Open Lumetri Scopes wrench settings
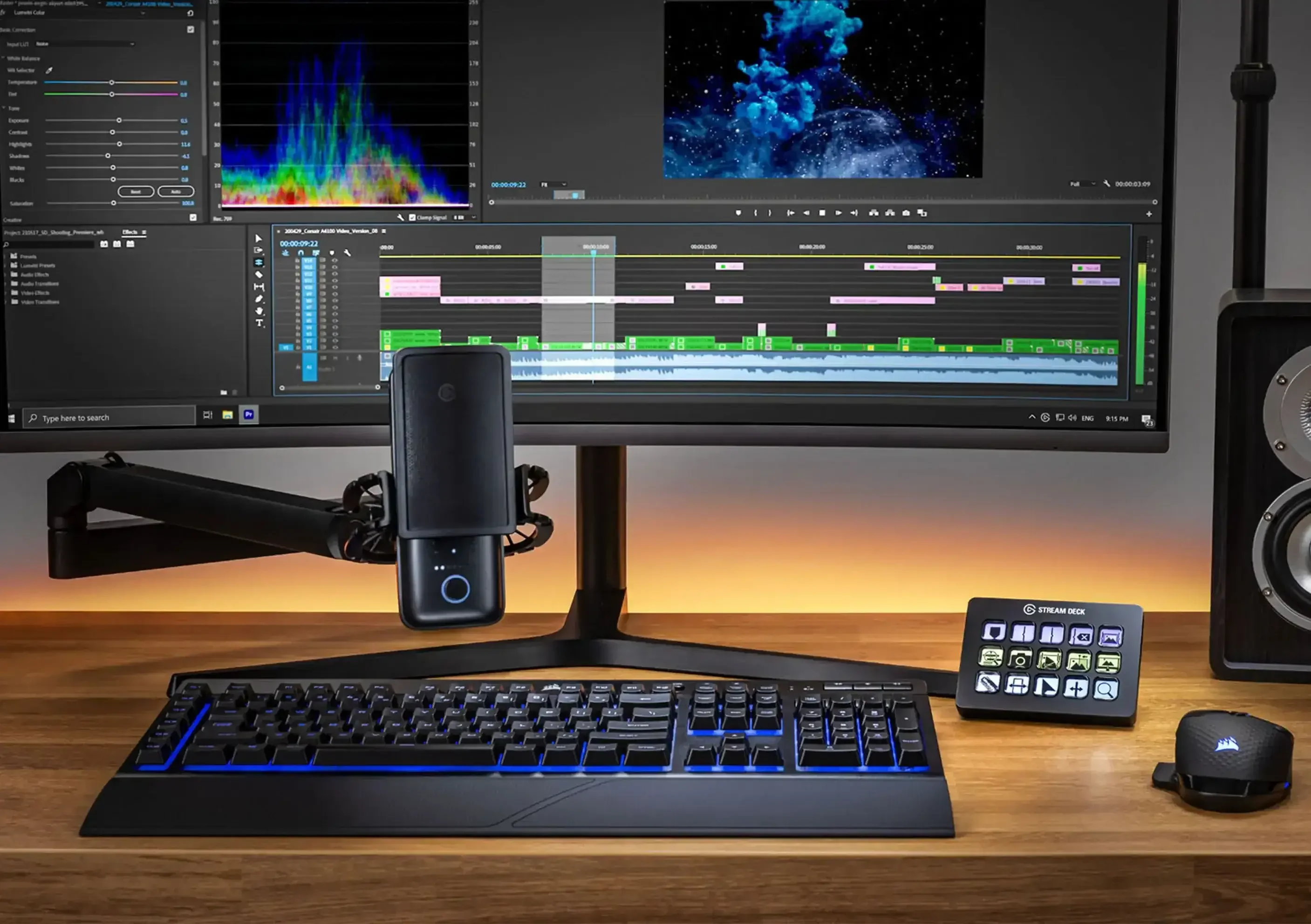The image size is (1311, 924). [x=400, y=217]
